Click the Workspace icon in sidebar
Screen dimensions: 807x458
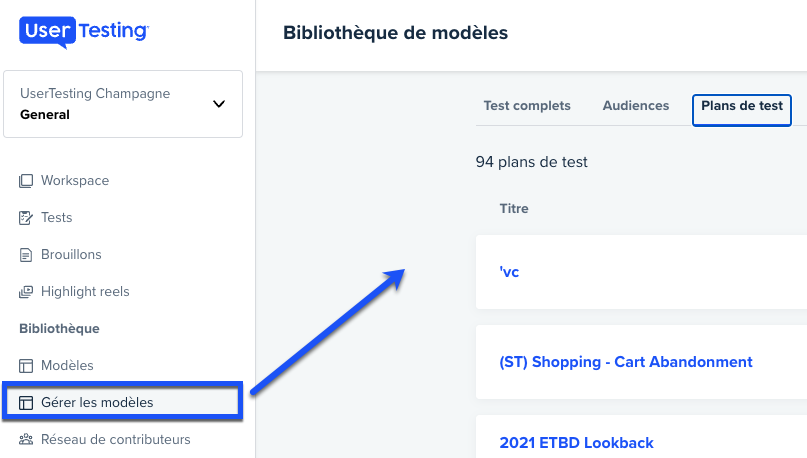click(26, 181)
